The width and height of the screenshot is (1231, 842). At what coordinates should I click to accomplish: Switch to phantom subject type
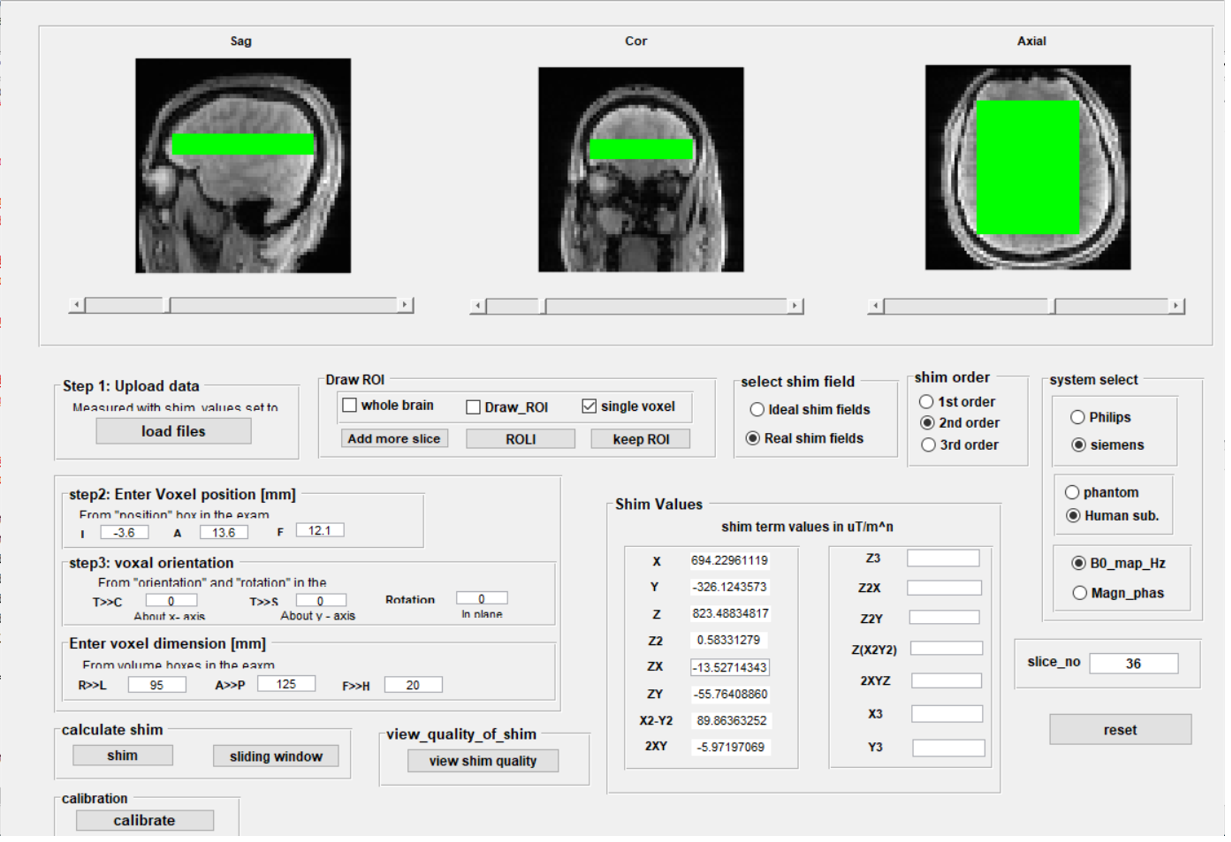click(x=1073, y=492)
